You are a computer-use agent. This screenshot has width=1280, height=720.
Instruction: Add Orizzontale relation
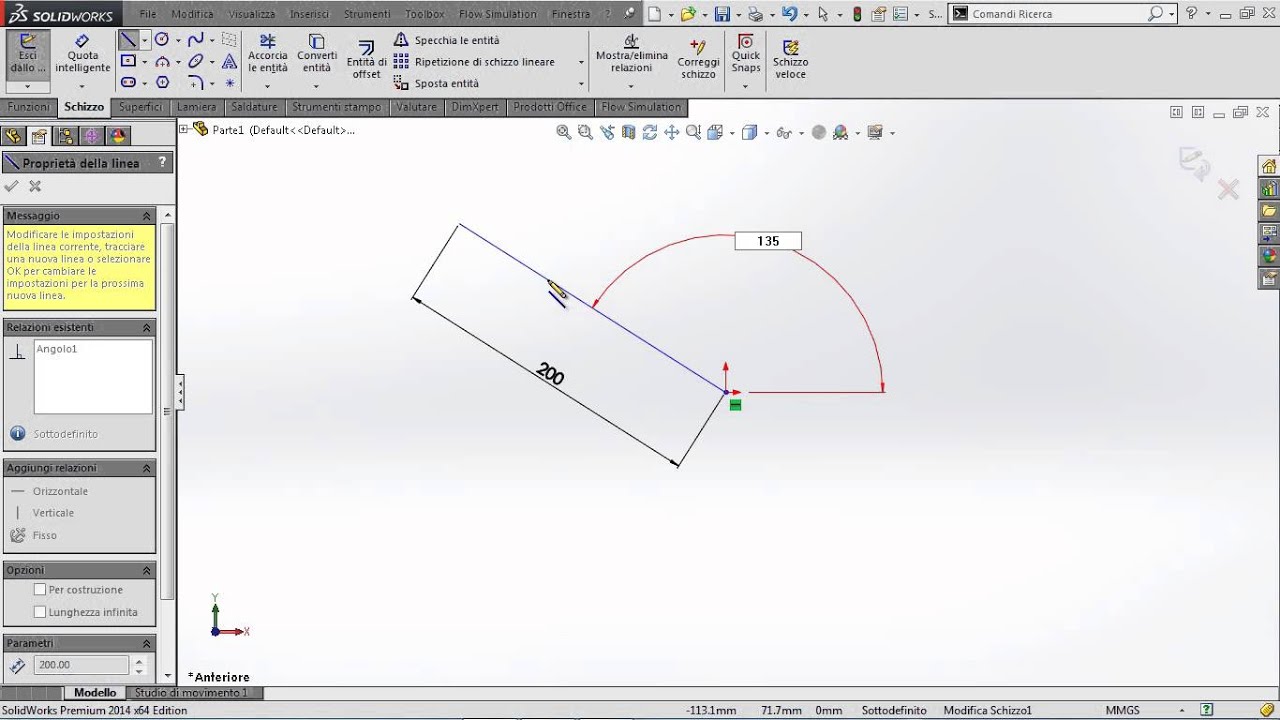click(x=49, y=491)
